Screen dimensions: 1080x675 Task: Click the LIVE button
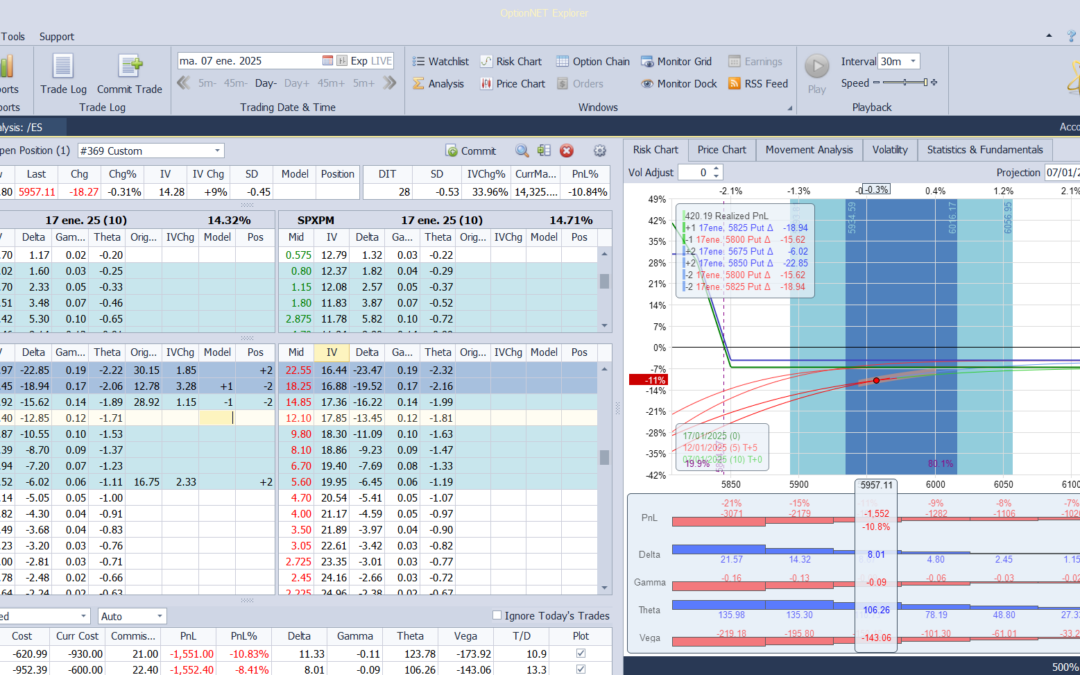pos(381,61)
